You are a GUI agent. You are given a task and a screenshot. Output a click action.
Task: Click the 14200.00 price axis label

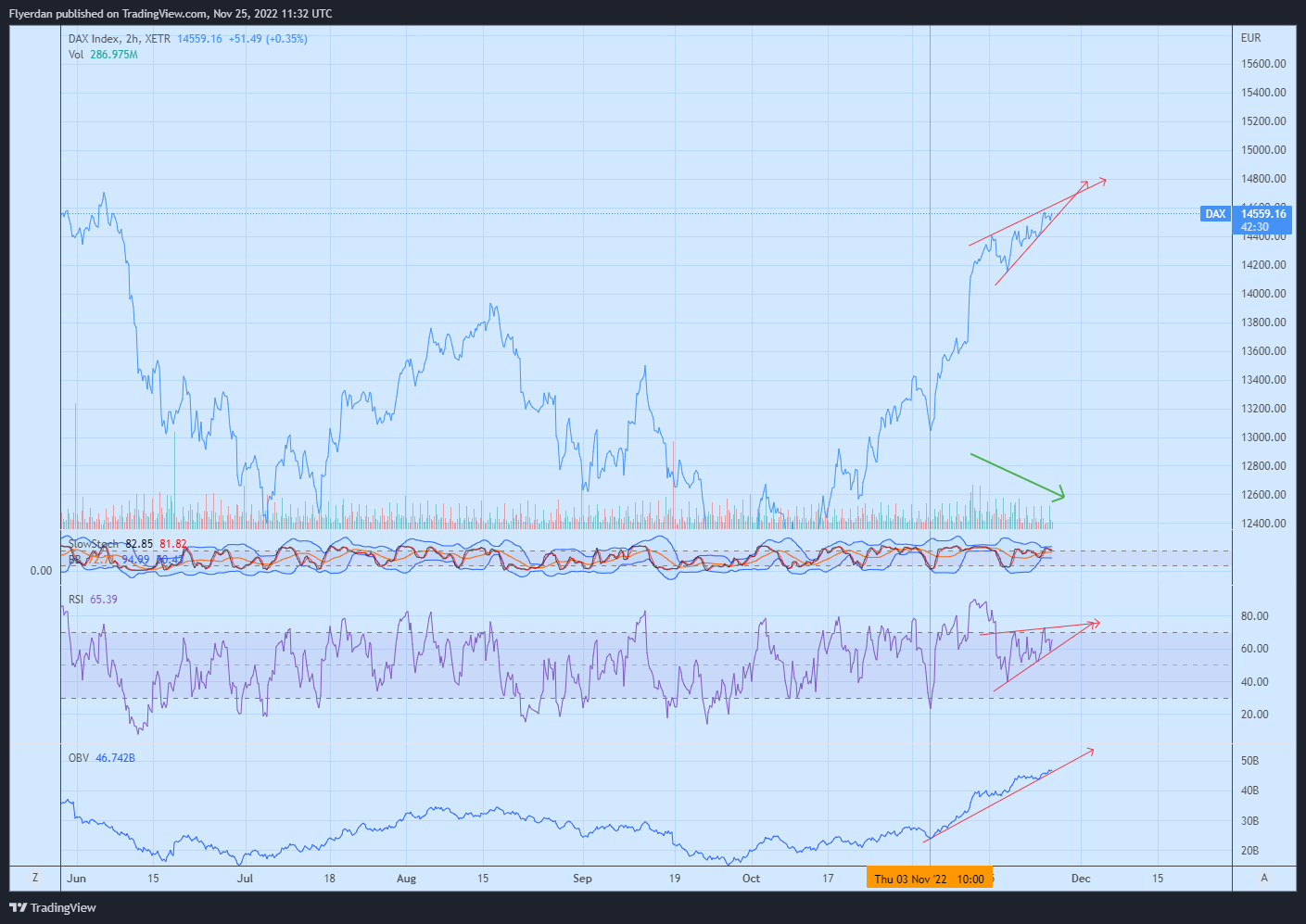pos(1263,265)
